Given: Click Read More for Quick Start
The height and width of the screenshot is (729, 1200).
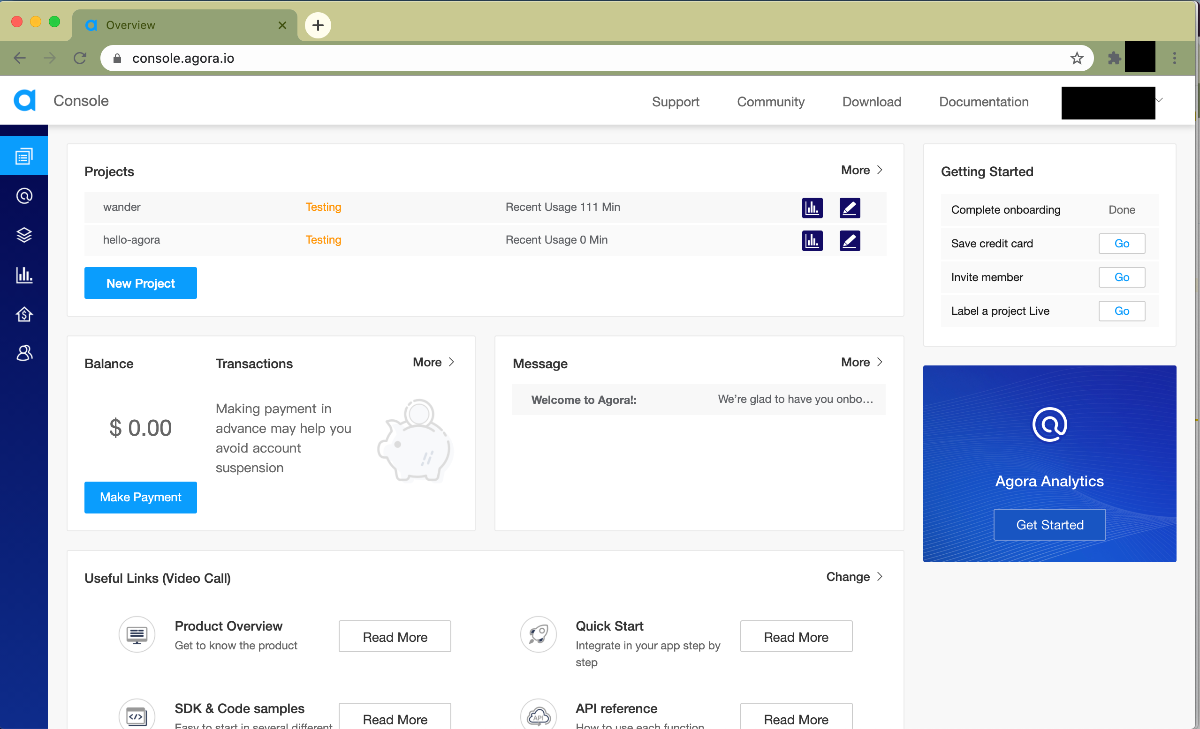Looking at the screenshot, I should pyautogui.click(x=796, y=637).
